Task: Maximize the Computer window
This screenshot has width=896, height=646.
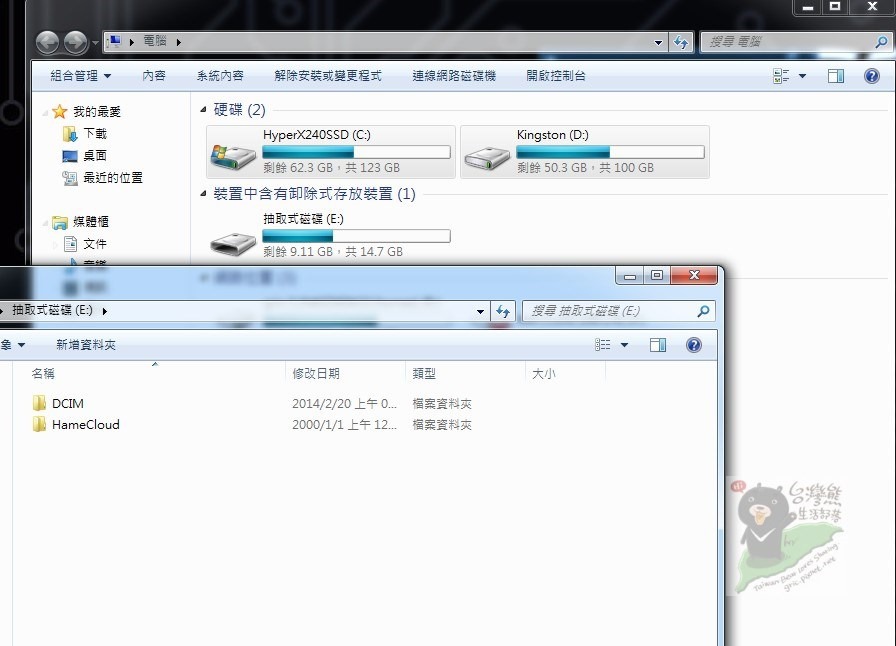Action: click(835, 6)
